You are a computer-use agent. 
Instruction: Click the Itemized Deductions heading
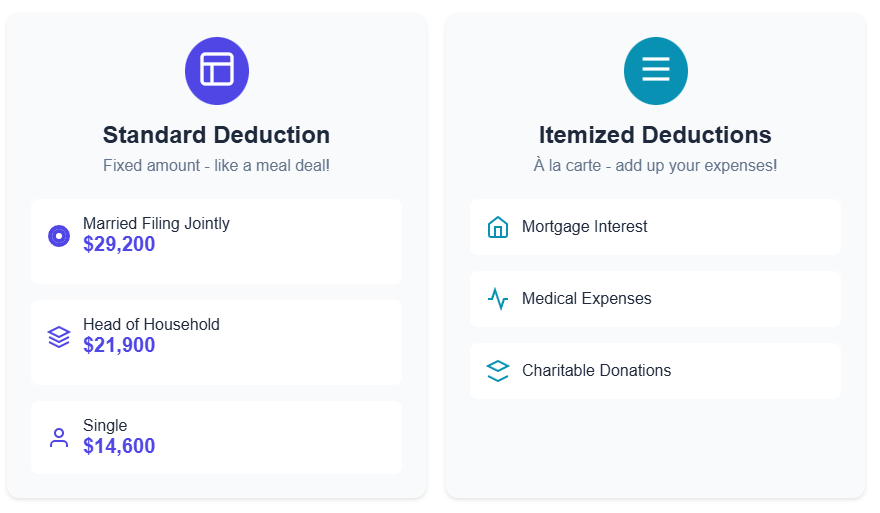click(655, 135)
